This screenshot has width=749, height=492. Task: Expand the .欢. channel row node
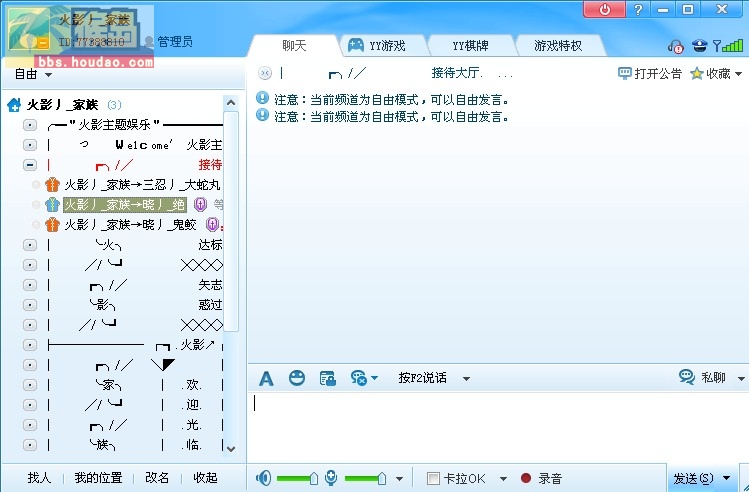30,385
